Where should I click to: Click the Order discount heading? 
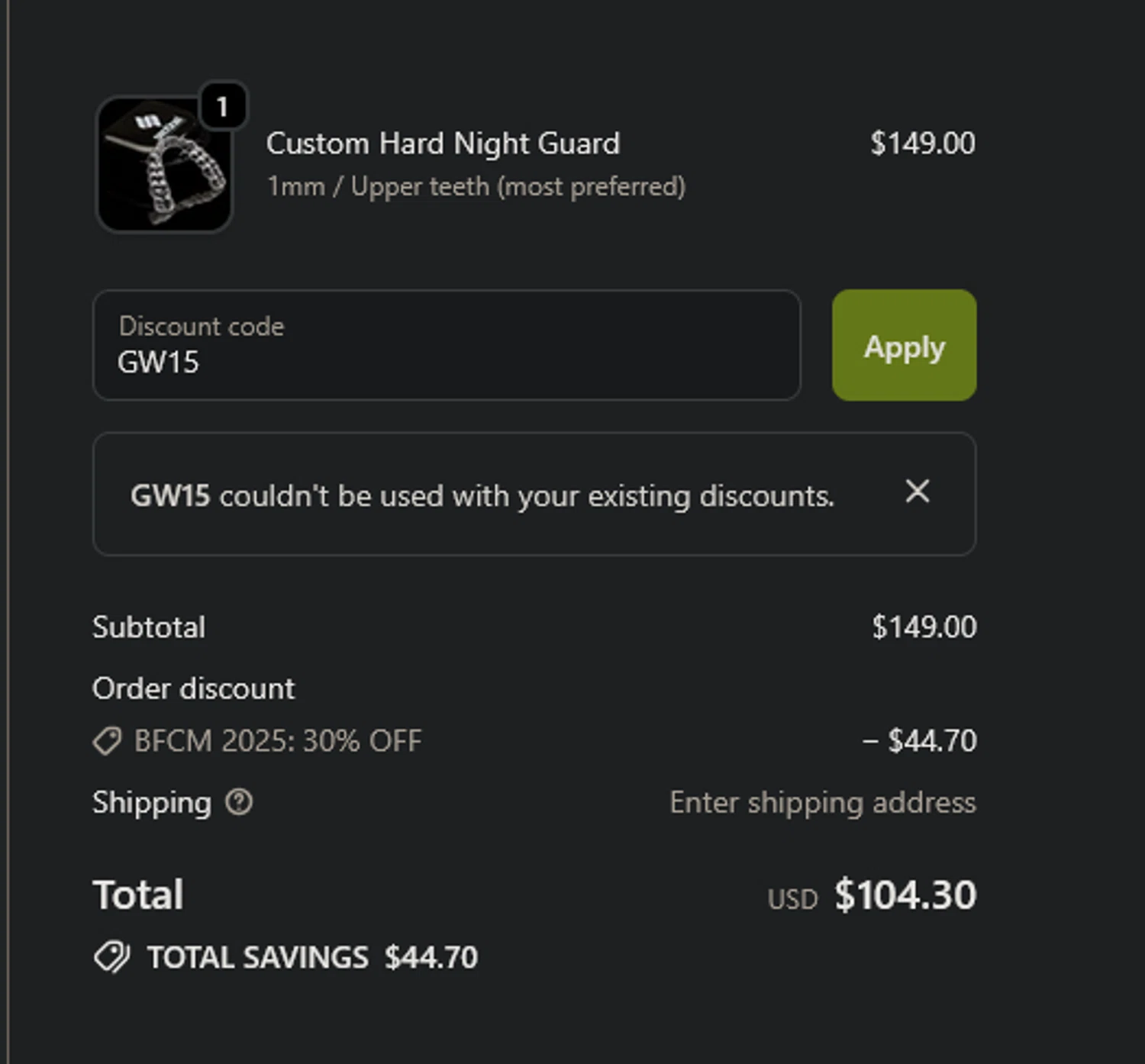tap(193, 688)
